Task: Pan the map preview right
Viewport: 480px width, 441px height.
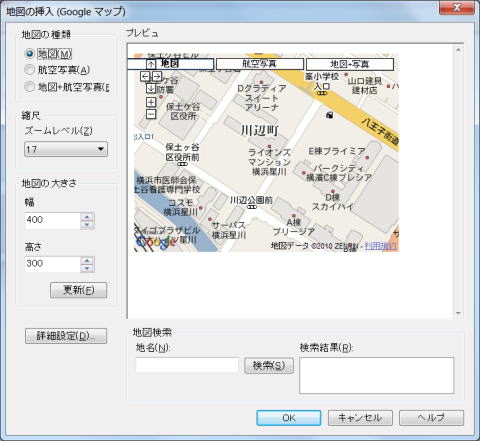Action: pos(157,77)
